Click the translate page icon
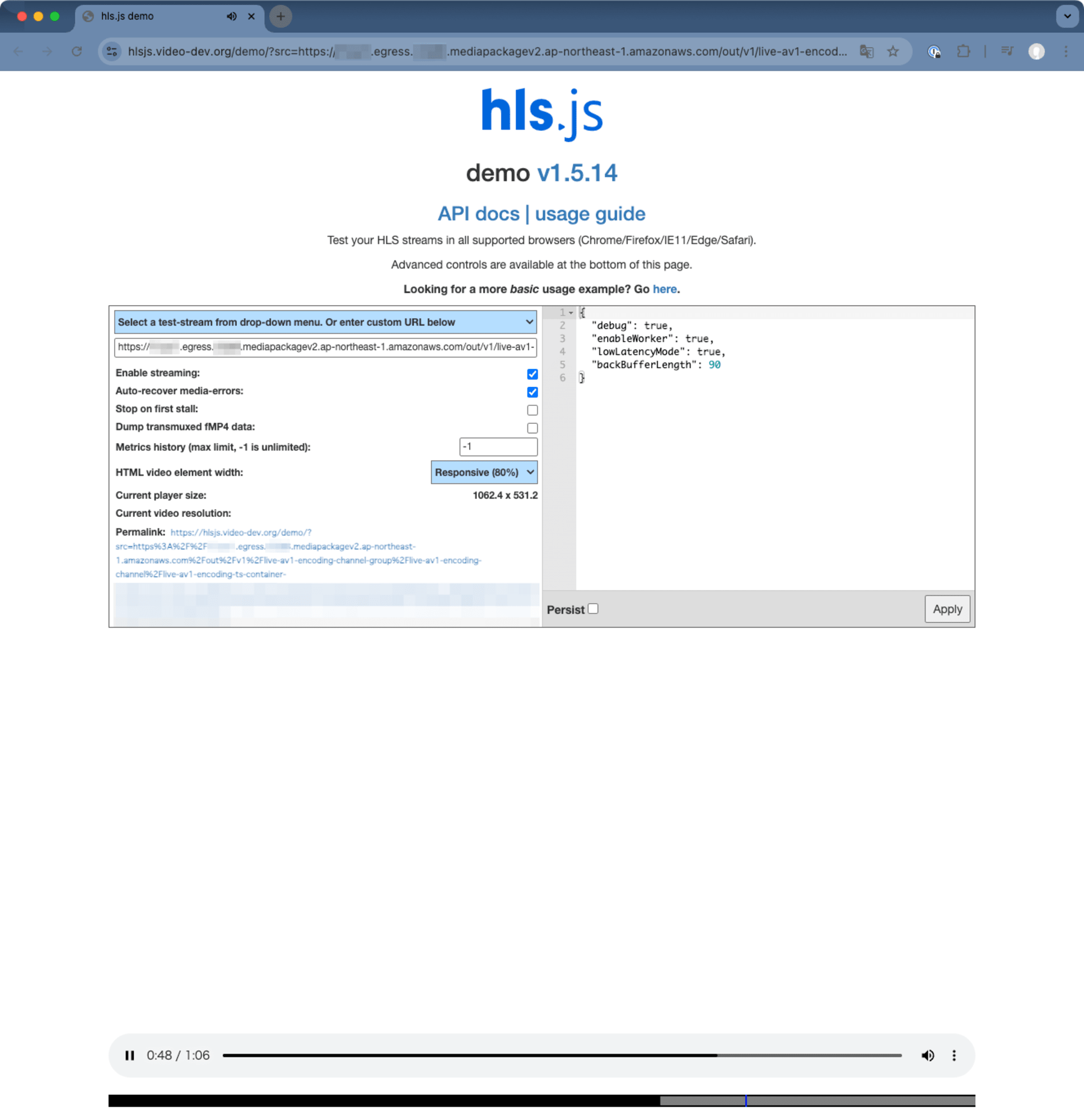 pos(866,52)
